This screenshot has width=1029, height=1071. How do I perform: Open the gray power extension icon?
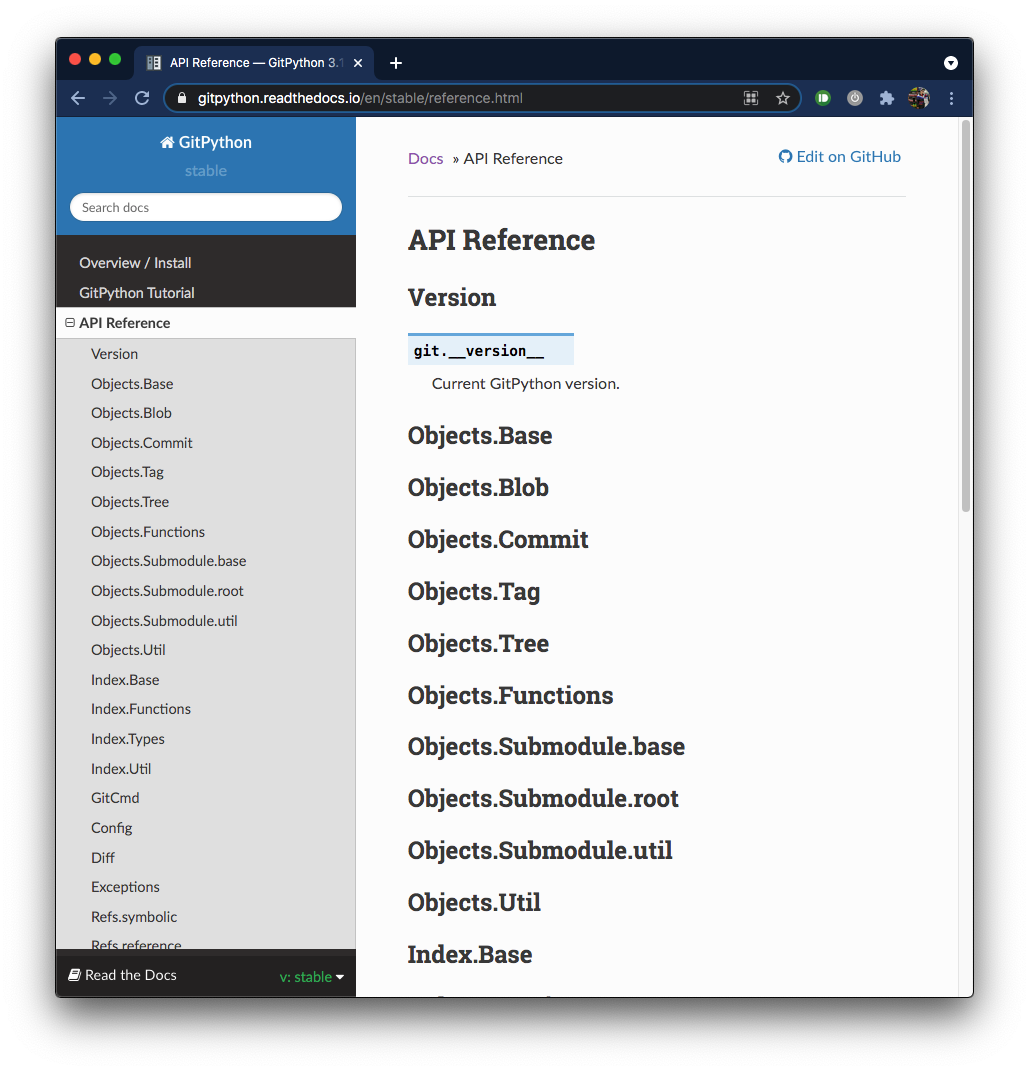pyautogui.click(x=855, y=98)
